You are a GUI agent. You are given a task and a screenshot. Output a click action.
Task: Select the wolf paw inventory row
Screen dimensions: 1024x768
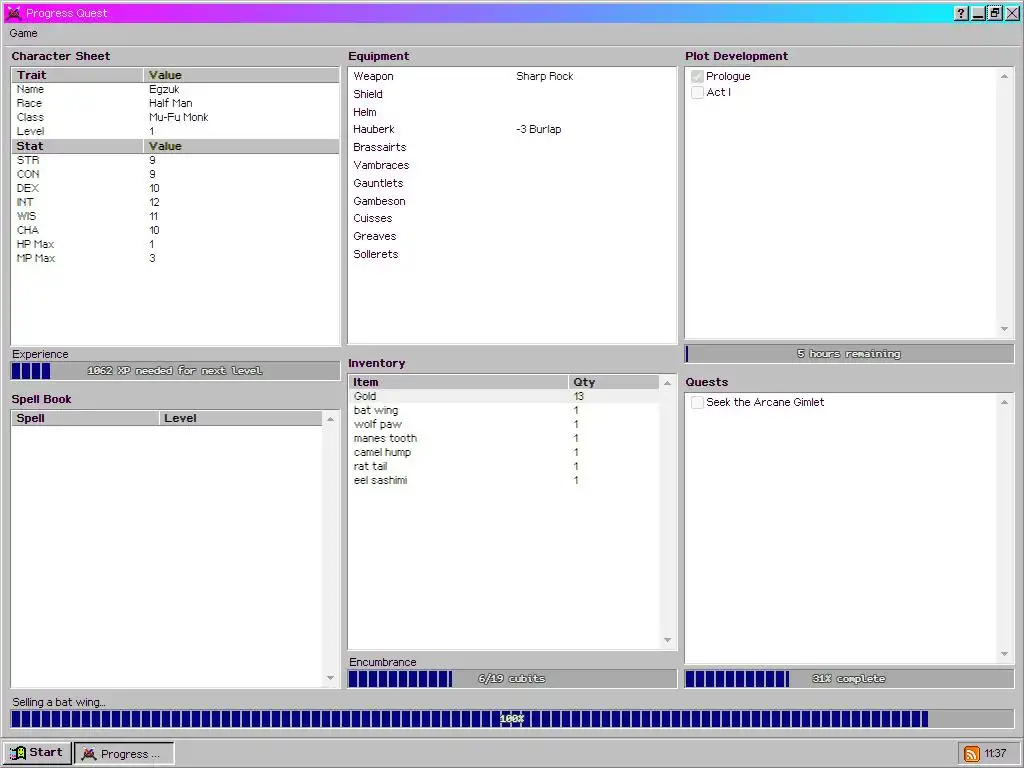504,424
